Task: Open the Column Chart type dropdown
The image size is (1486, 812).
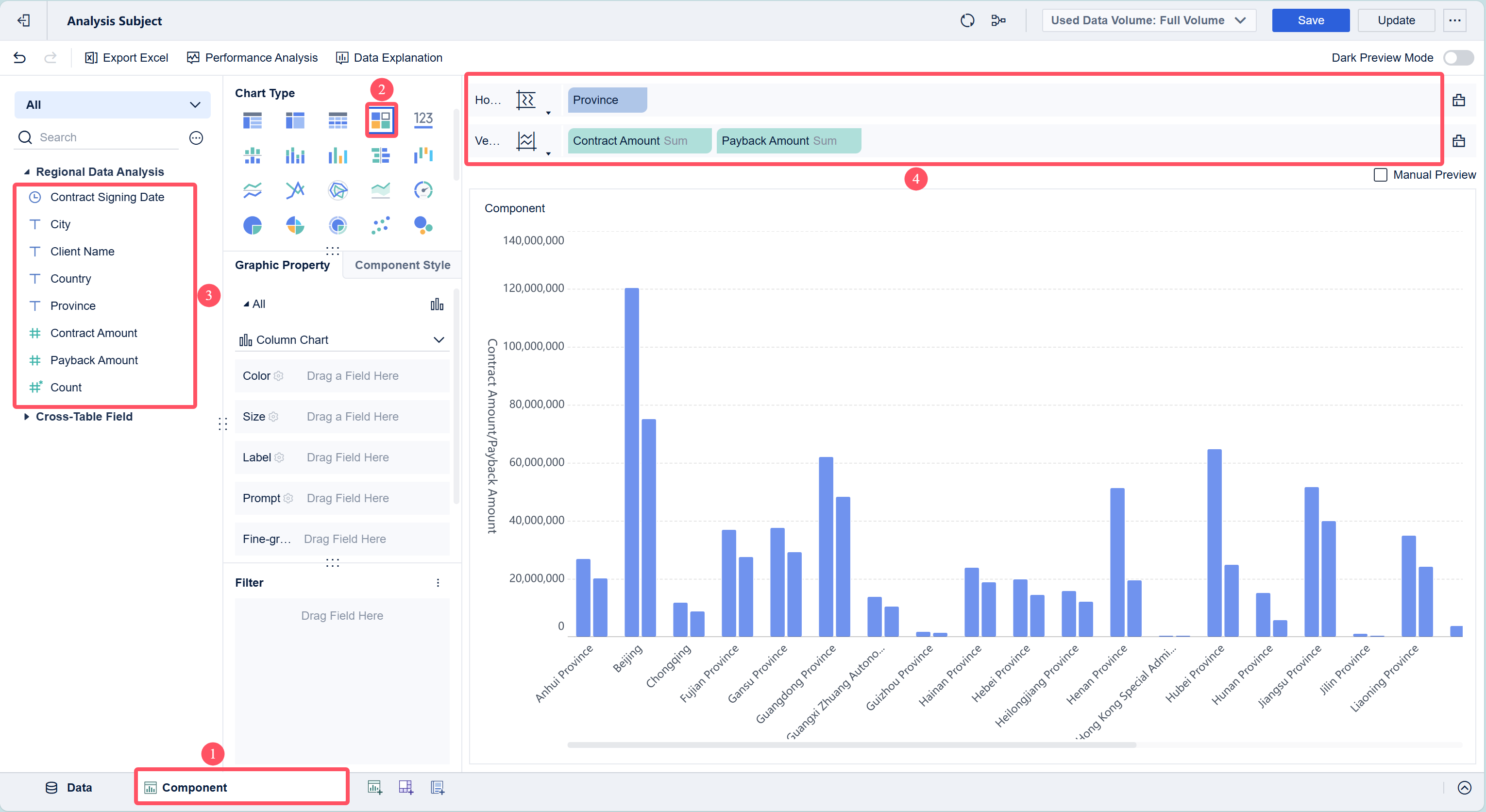Action: tap(343, 340)
